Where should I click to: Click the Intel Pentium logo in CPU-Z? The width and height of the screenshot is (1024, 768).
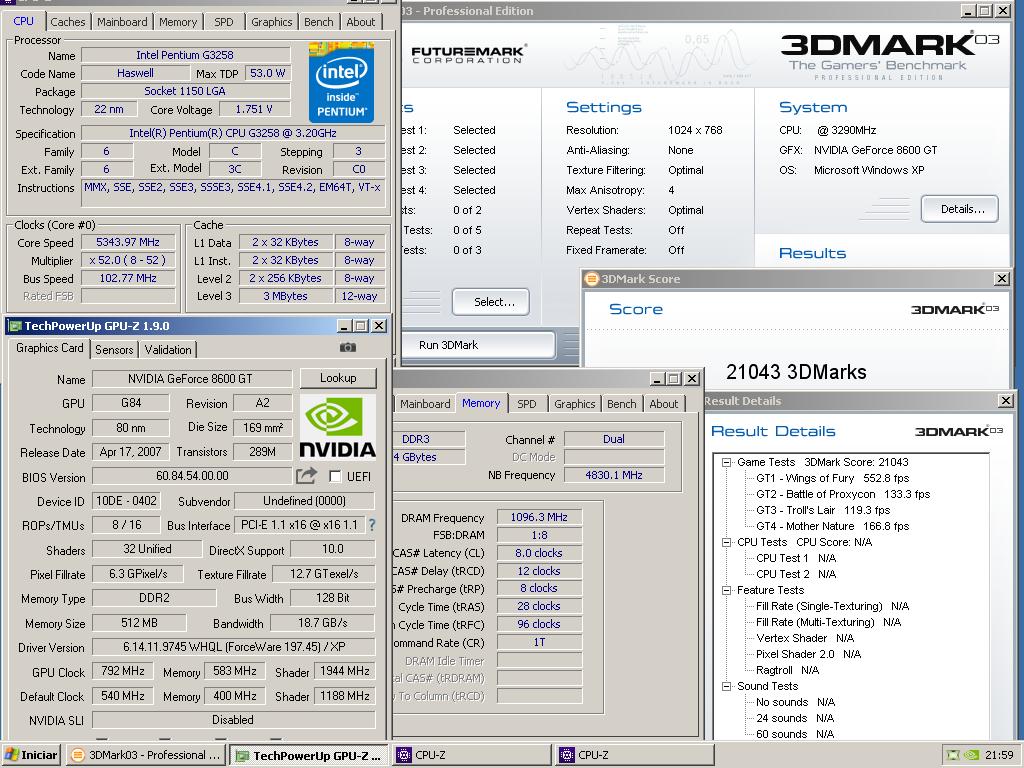pos(341,82)
